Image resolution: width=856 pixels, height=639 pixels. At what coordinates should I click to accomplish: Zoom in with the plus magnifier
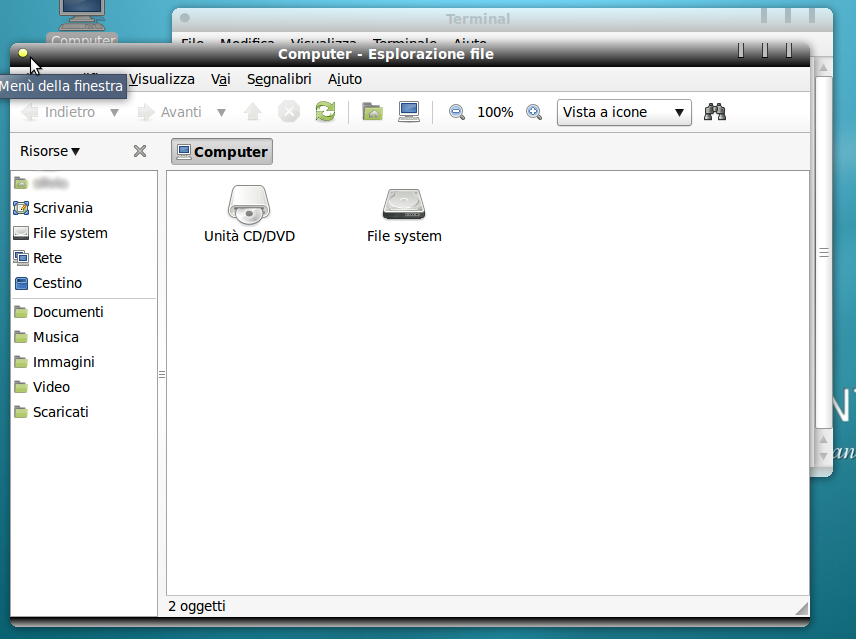[534, 112]
